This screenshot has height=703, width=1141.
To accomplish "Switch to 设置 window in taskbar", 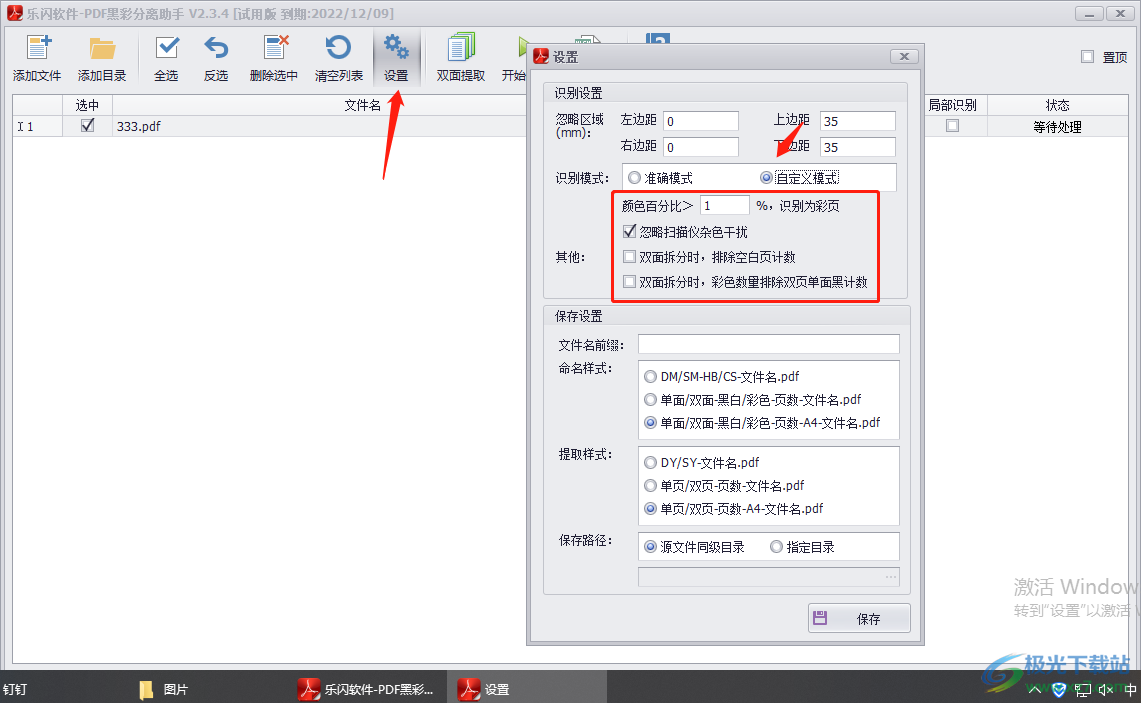I will (526, 689).
